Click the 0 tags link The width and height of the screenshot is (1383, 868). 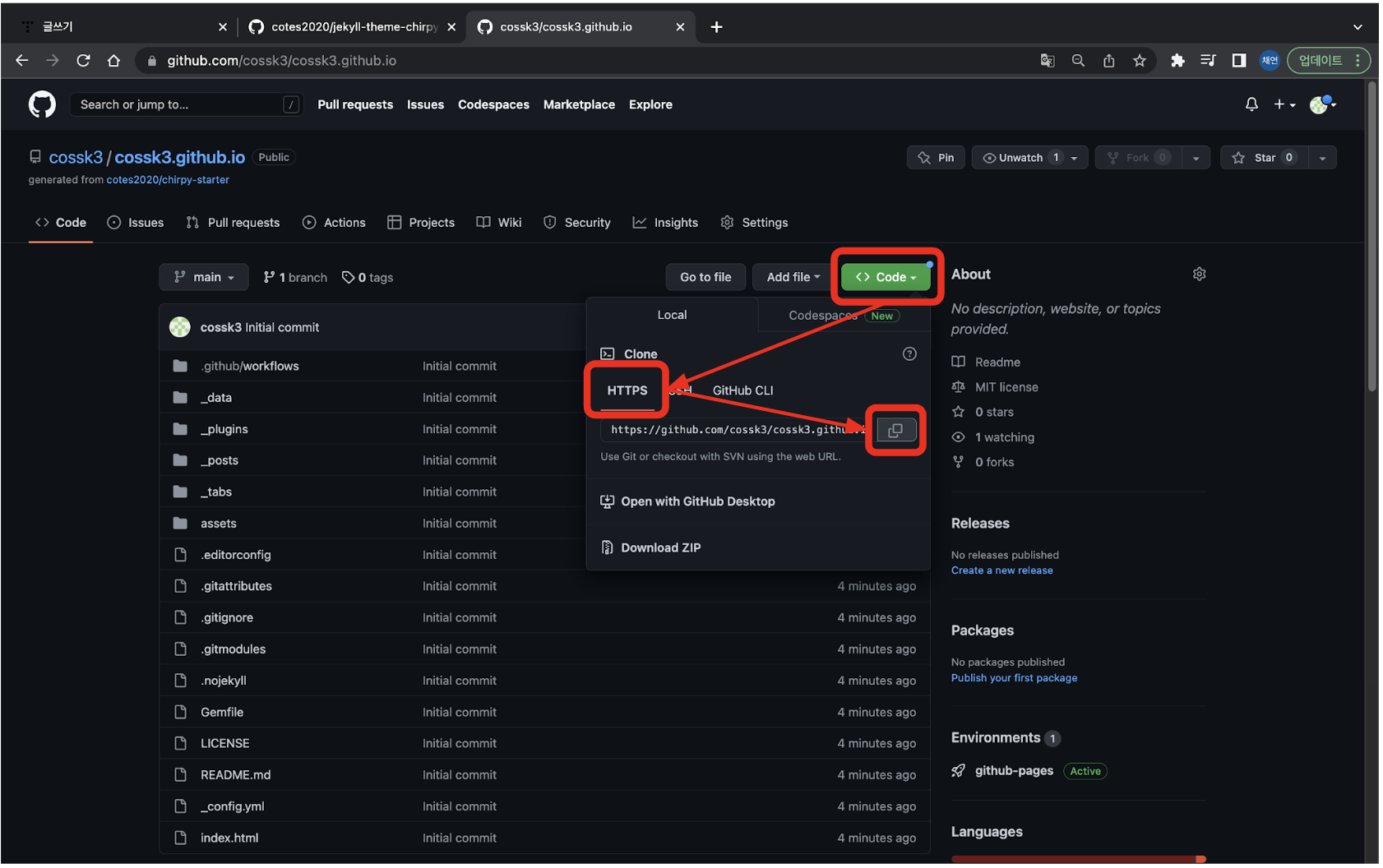click(368, 278)
